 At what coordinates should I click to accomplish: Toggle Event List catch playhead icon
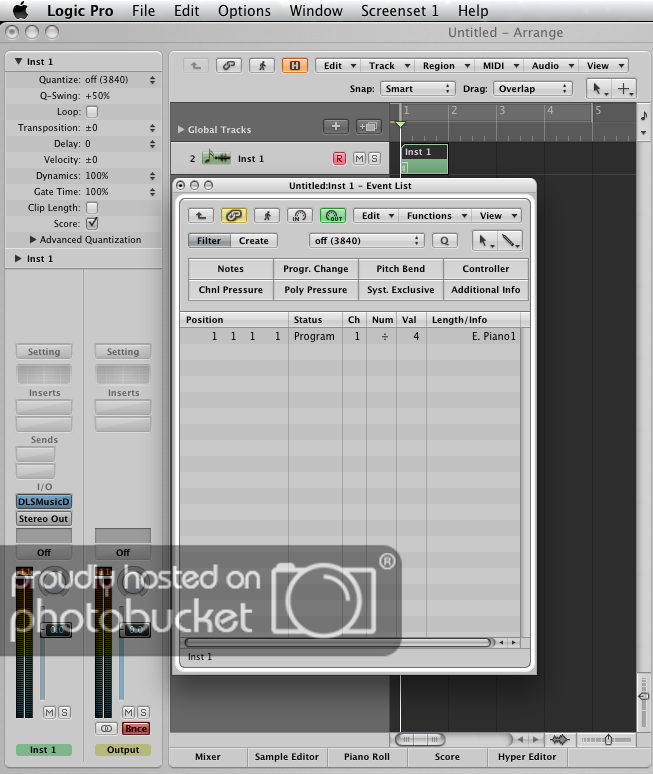(267, 216)
